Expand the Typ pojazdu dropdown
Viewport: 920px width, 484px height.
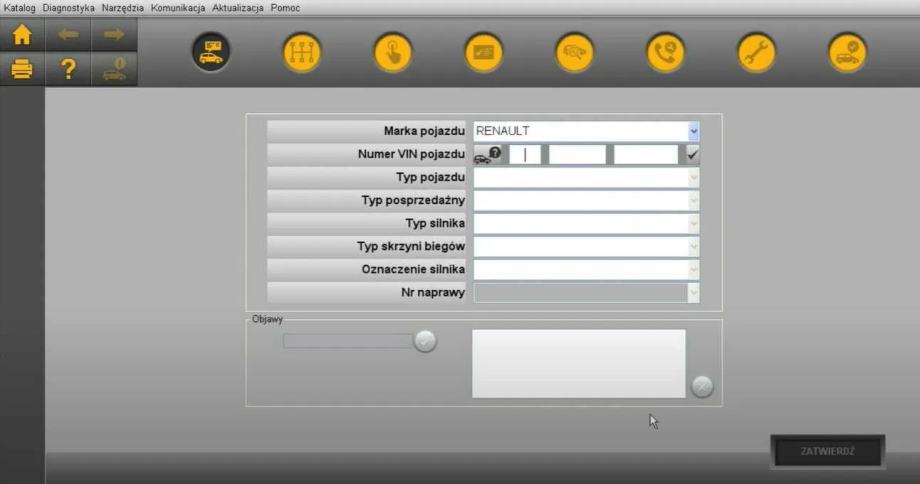tap(694, 177)
